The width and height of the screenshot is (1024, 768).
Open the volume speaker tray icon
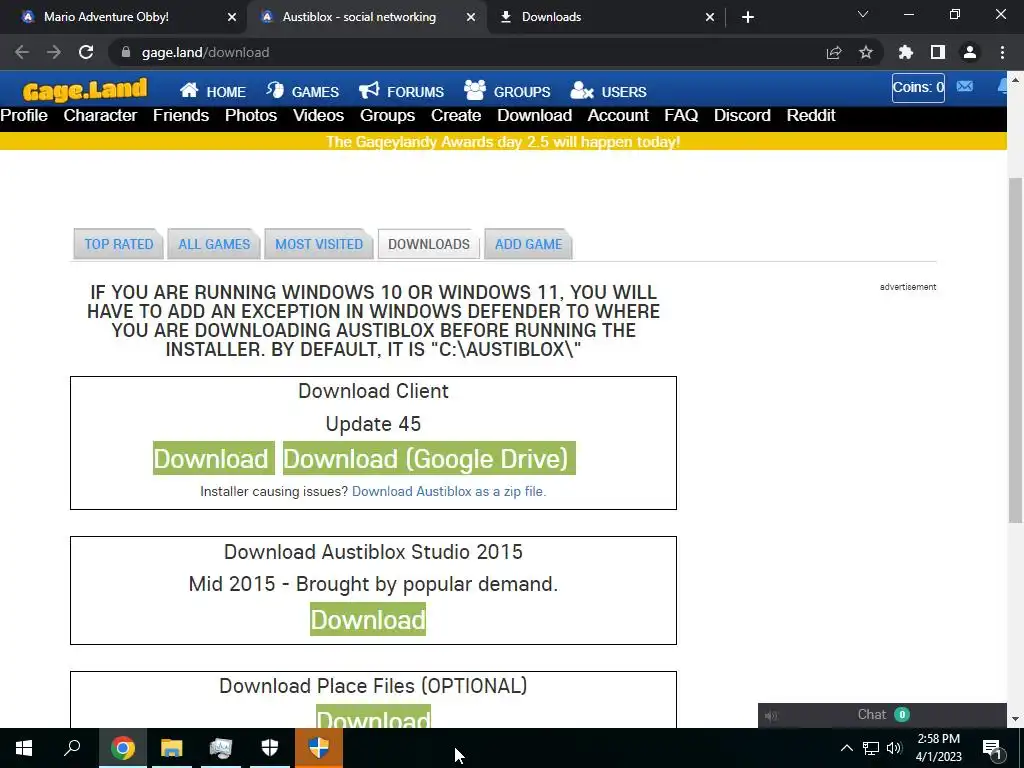tap(895, 748)
